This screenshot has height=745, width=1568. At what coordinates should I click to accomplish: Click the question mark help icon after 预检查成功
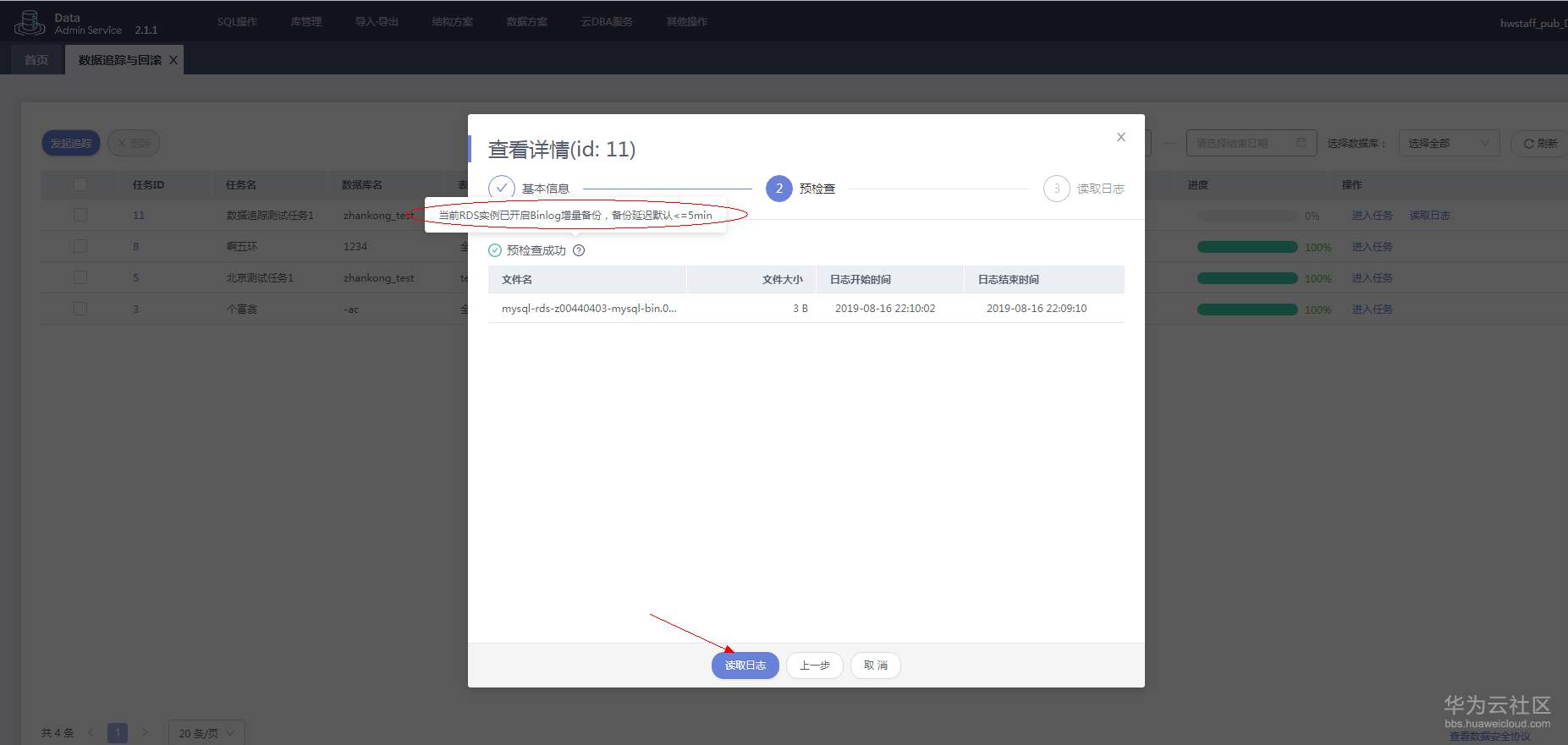pos(579,250)
